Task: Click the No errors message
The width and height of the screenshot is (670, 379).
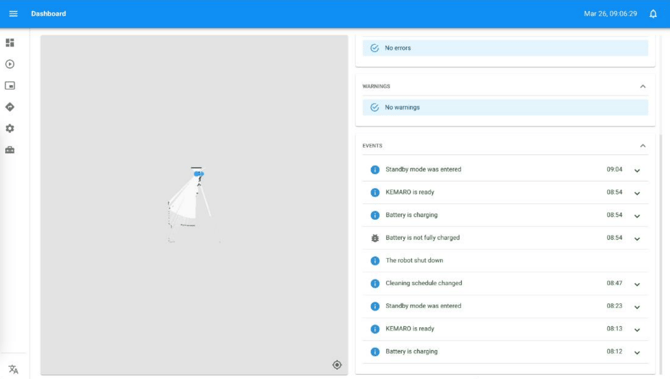Action: tap(505, 48)
